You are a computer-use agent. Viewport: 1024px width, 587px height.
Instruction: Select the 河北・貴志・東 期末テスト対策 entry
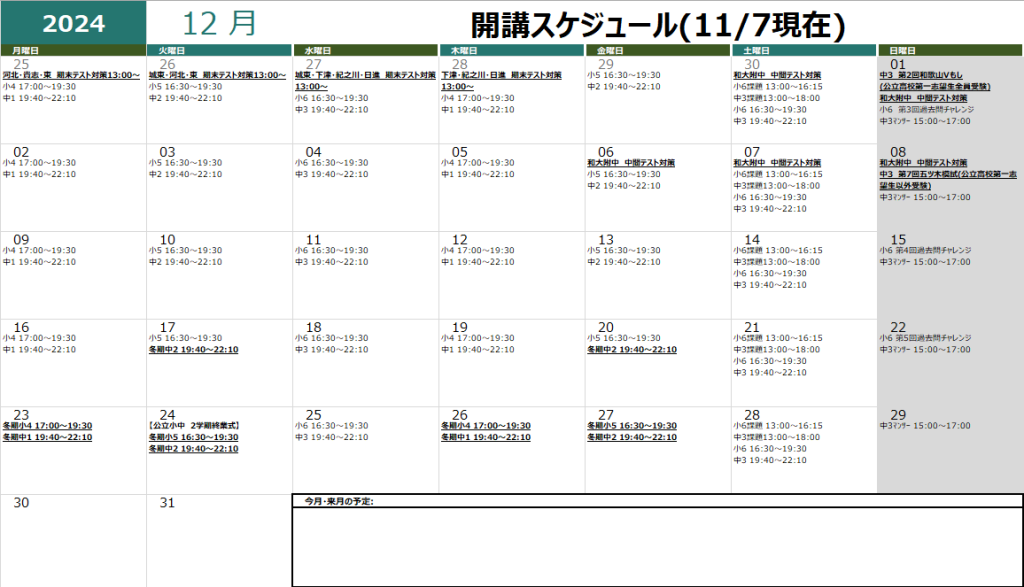tap(71, 75)
